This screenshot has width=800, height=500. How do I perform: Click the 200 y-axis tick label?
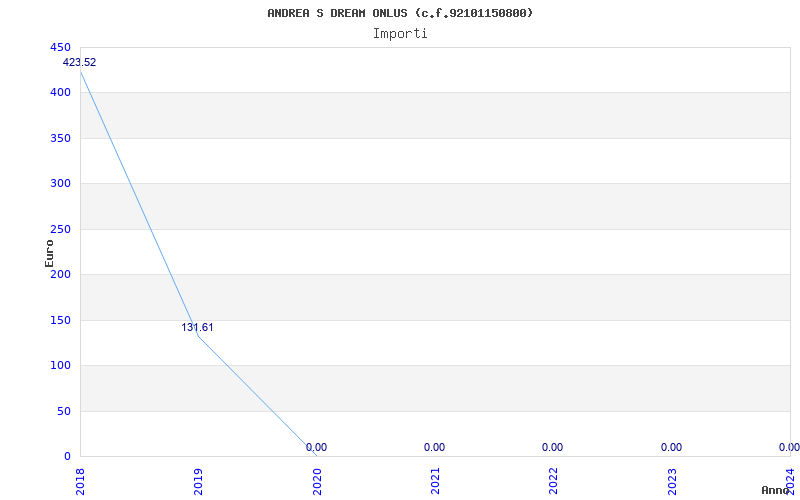point(60,274)
